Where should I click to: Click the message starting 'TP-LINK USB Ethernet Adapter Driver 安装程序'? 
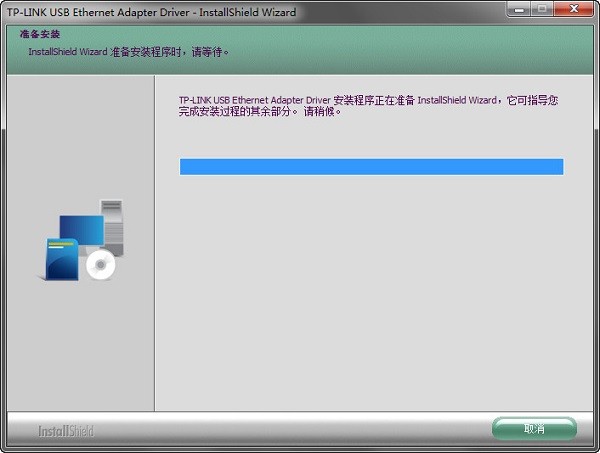[368, 106]
